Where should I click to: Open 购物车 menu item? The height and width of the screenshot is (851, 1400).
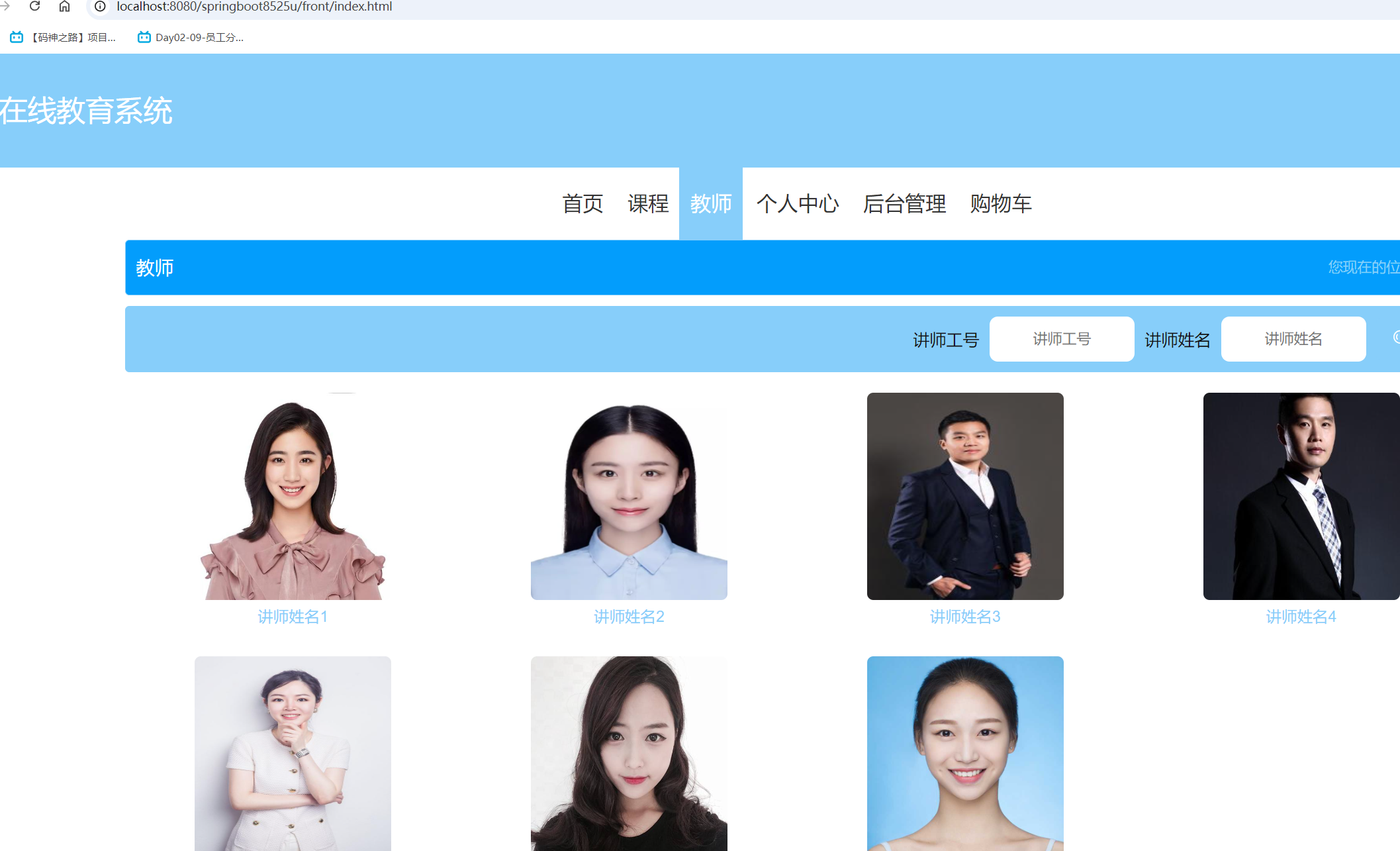1001,204
